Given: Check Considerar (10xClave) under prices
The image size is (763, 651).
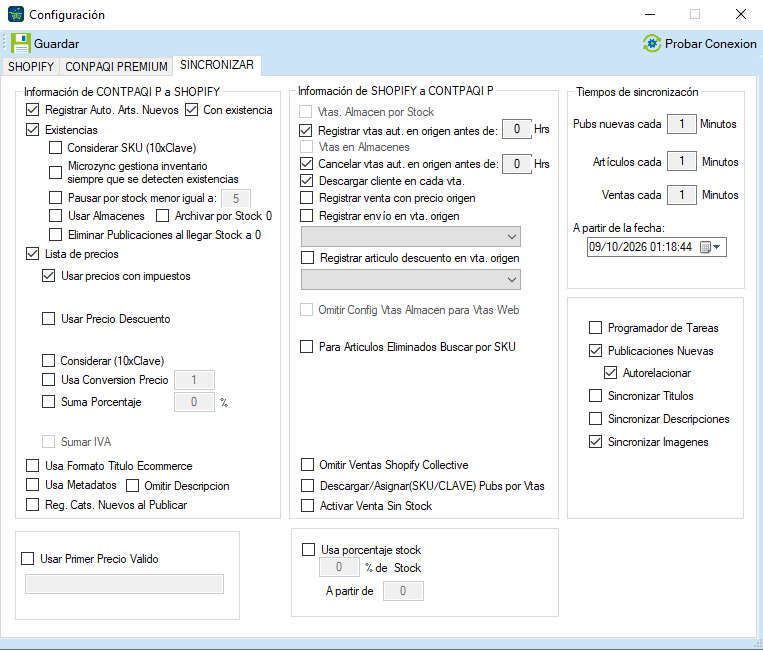Looking at the screenshot, I should [x=49, y=361].
